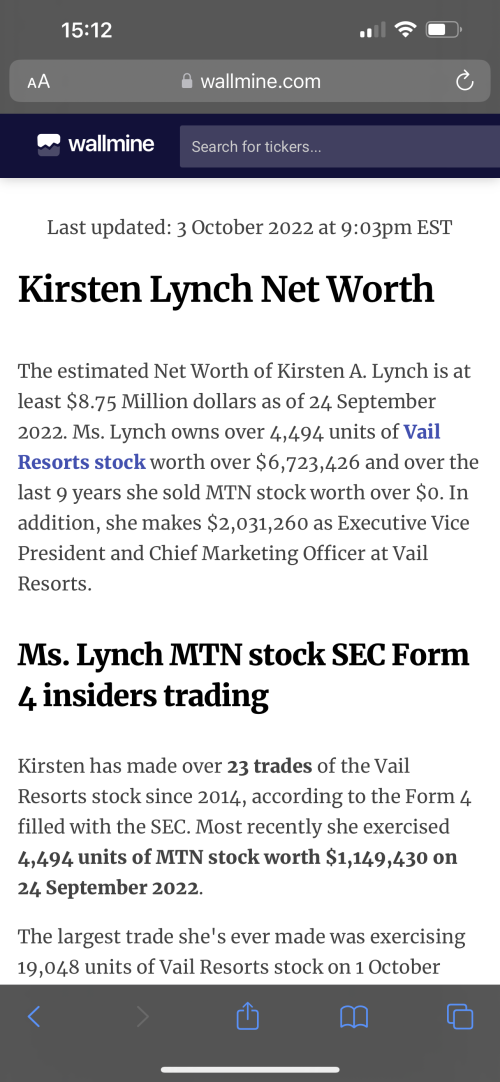The height and width of the screenshot is (1082, 500).
Task: Tap the cellular signal bars icon
Action: 372,30
